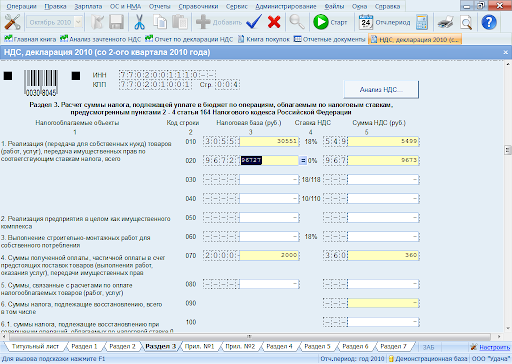Open the Прил. №1 sheet tab

[199, 347]
